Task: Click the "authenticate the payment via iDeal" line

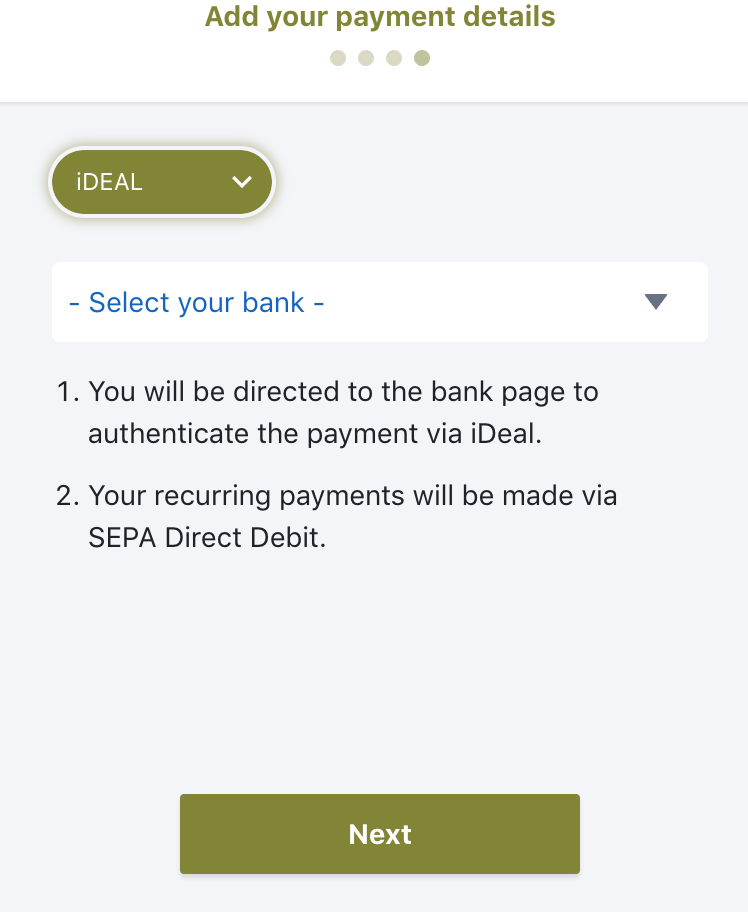Action: click(x=314, y=434)
